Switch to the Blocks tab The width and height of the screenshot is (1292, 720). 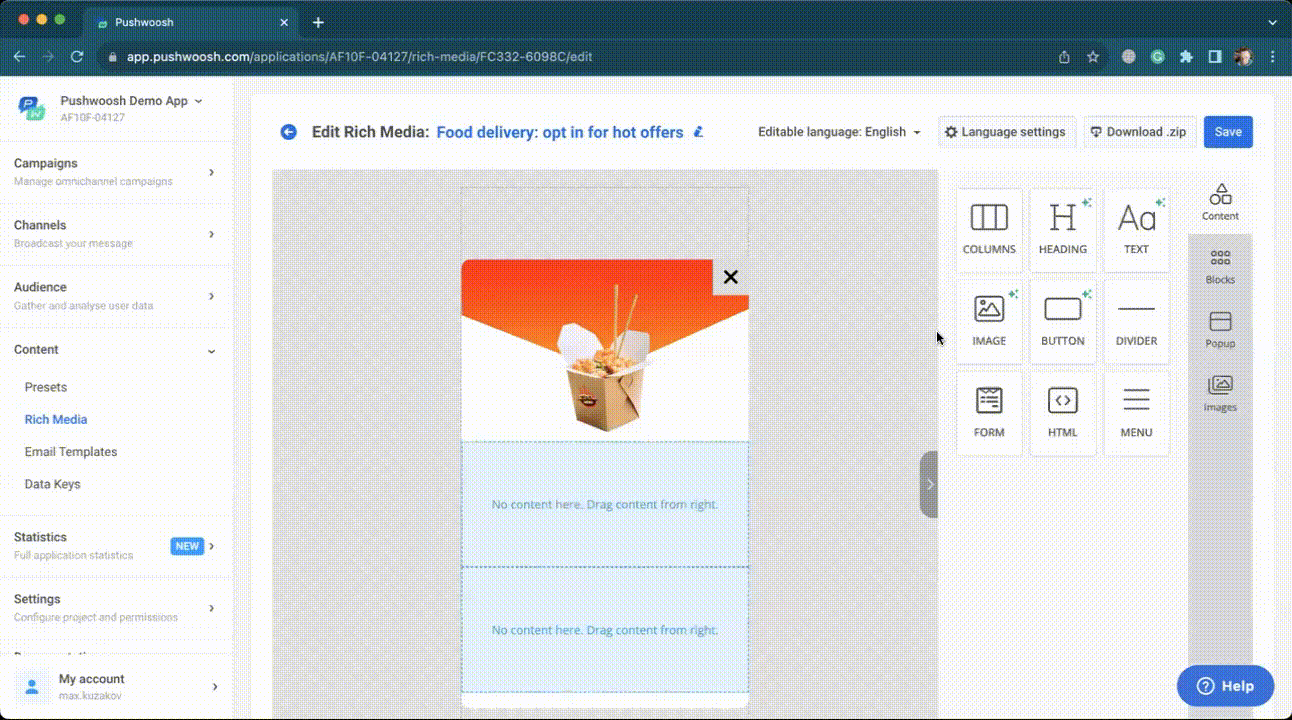click(x=1220, y=267)
